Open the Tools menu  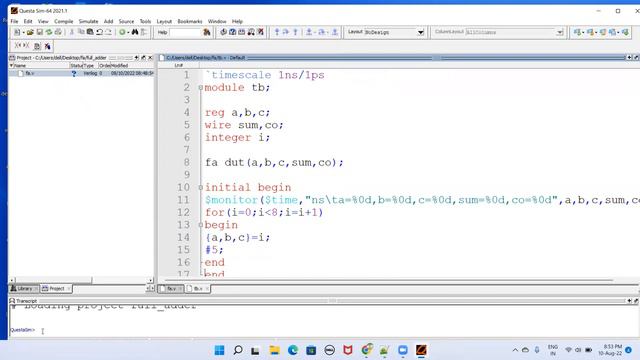coord(145,21)
